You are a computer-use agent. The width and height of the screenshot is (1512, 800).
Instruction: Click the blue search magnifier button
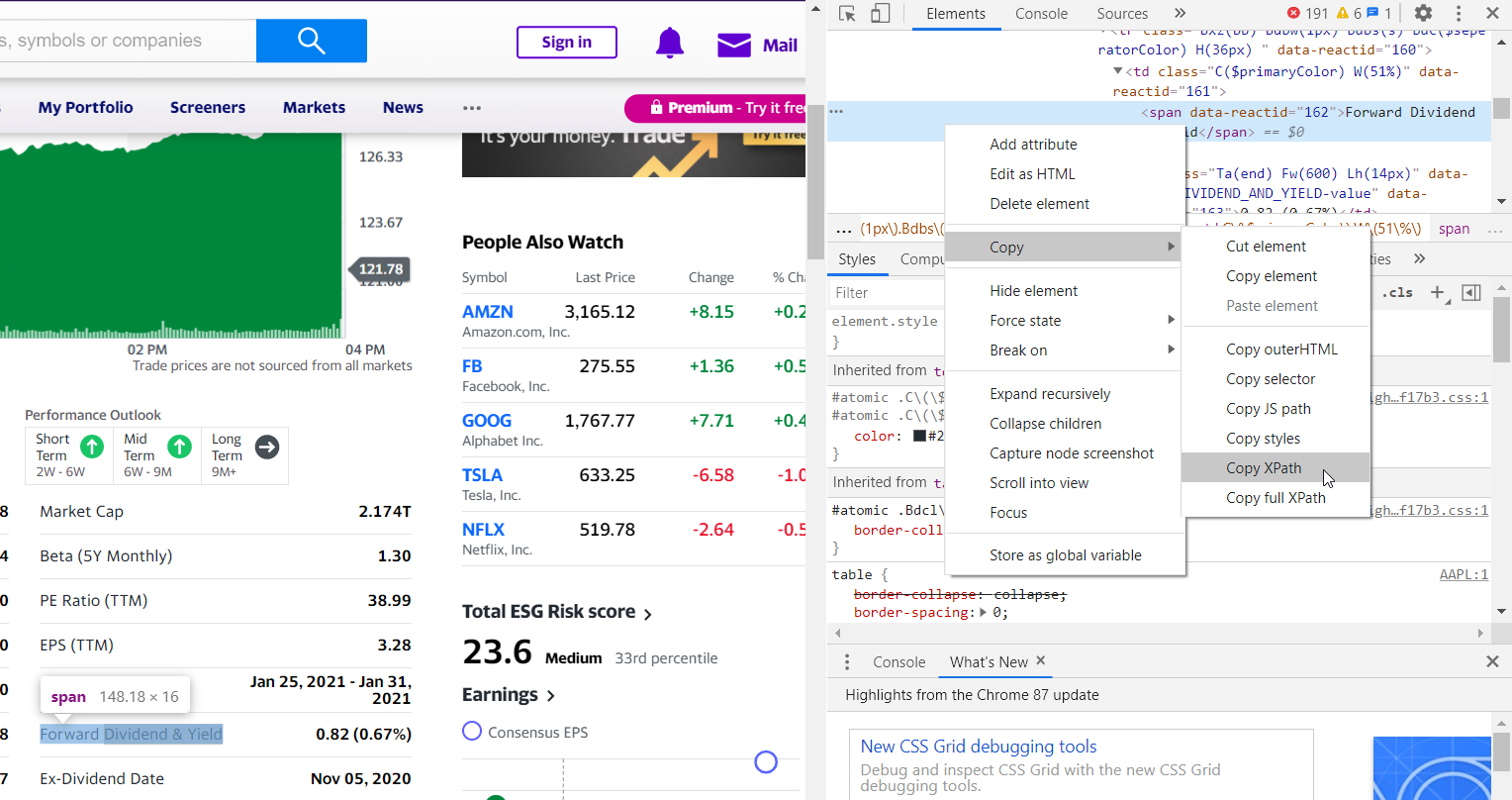[x=312, y=41]
